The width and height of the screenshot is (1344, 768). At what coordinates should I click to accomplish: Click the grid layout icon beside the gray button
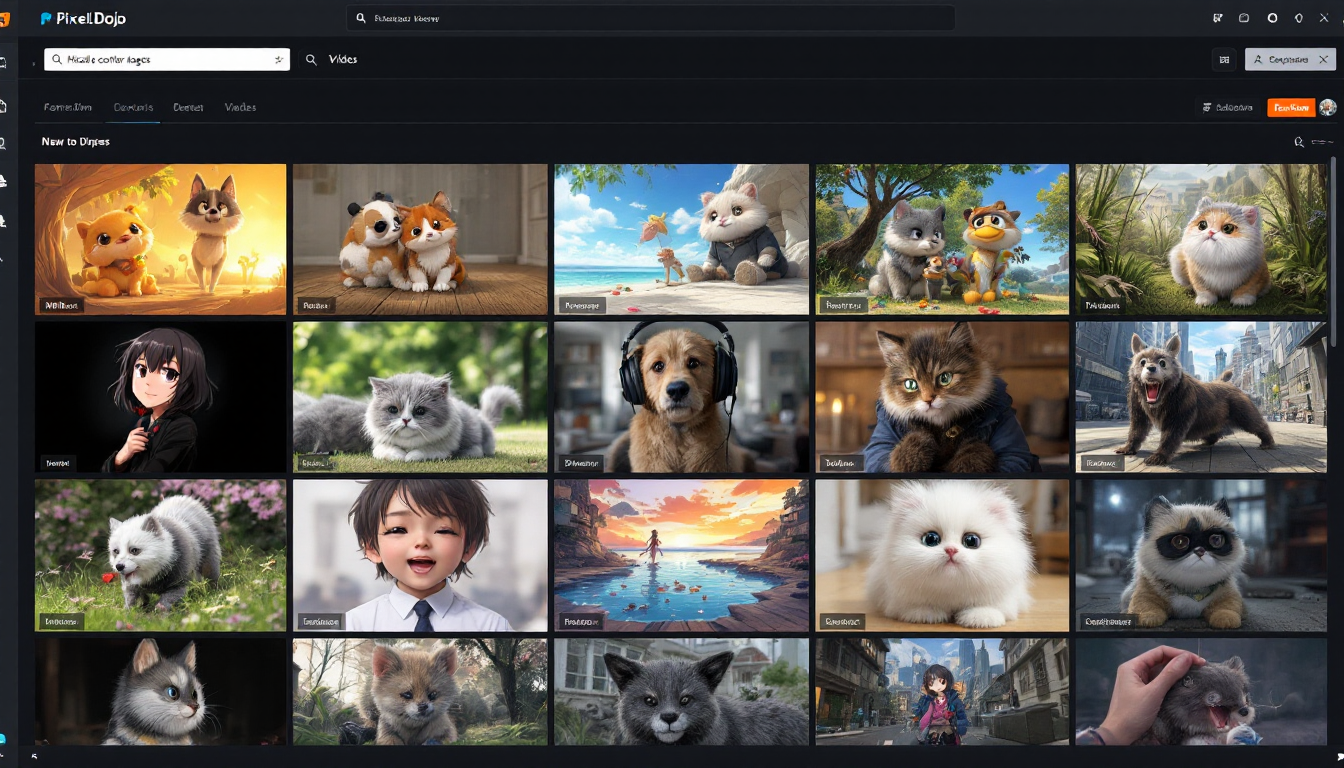[1224, 60]
